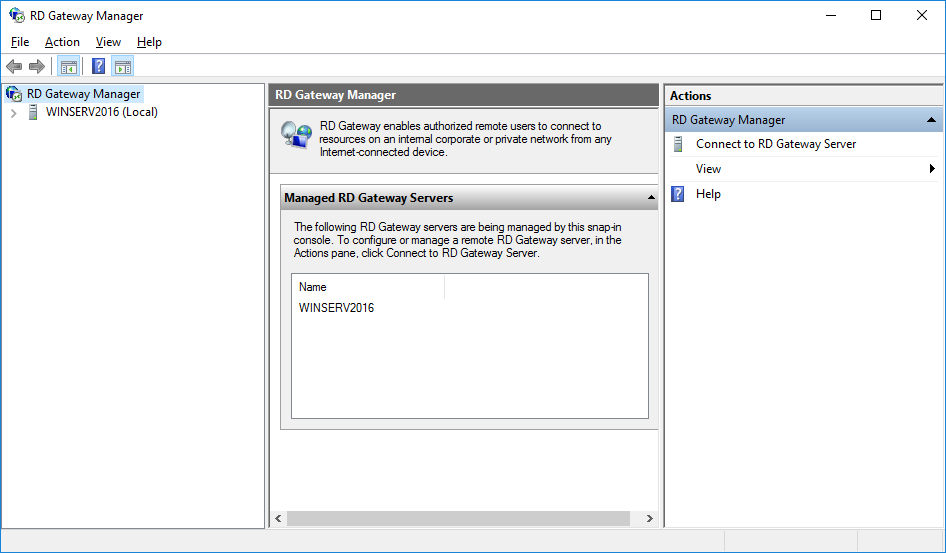
Task: Open the File menu
Action: (20, 42)
